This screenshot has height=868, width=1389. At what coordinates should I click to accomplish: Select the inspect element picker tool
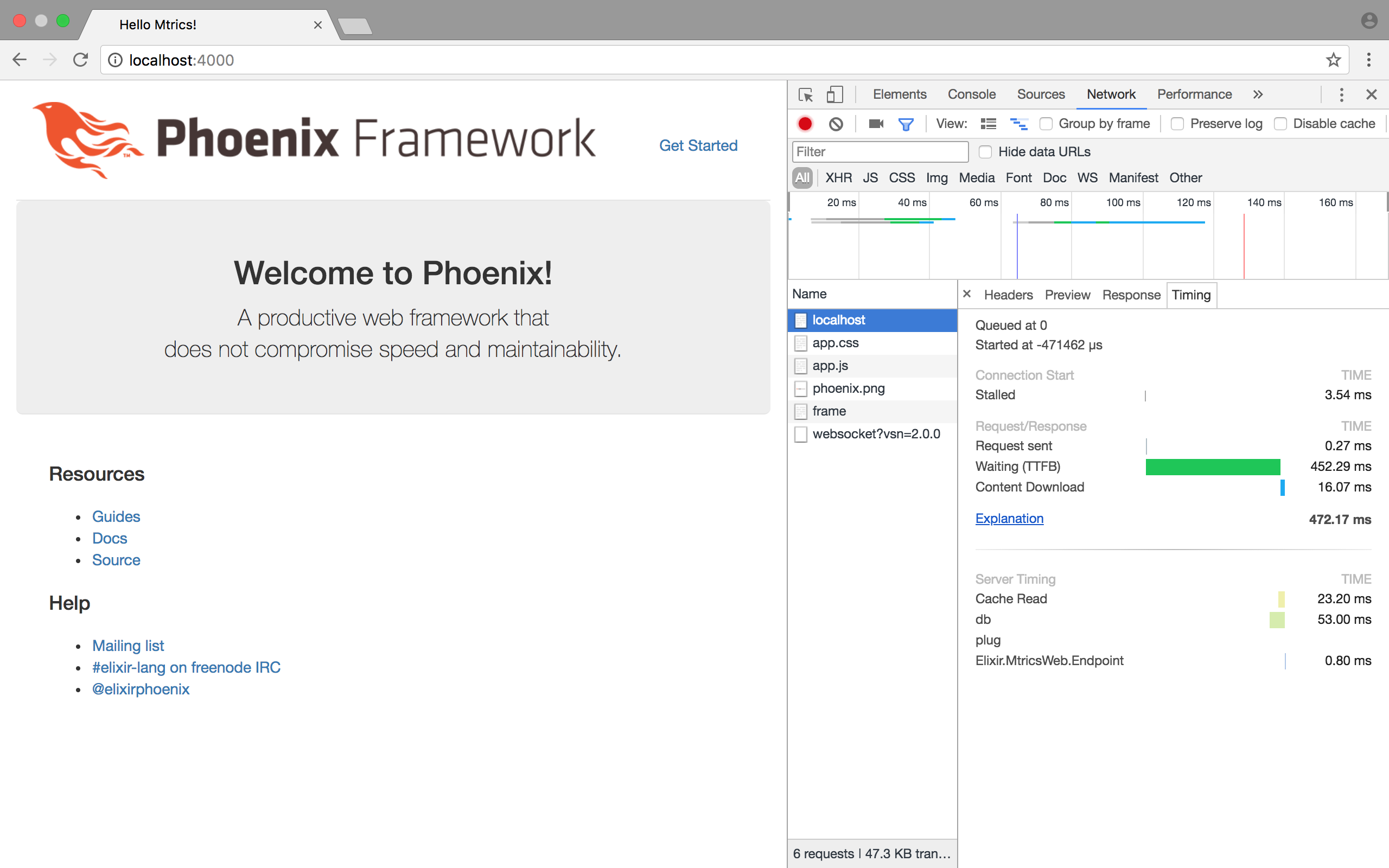(805, 95)
